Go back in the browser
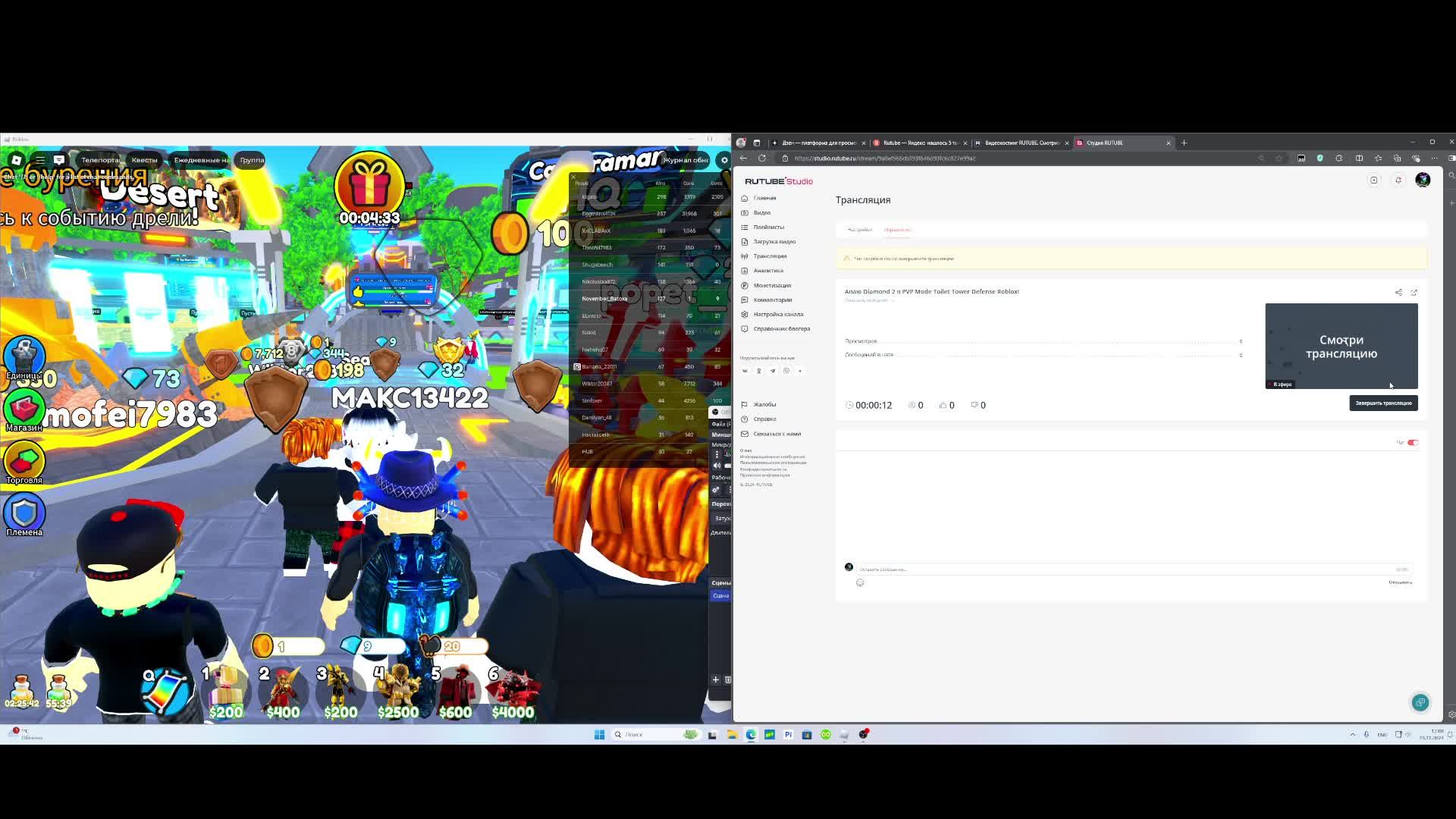 tap(743, 158)
